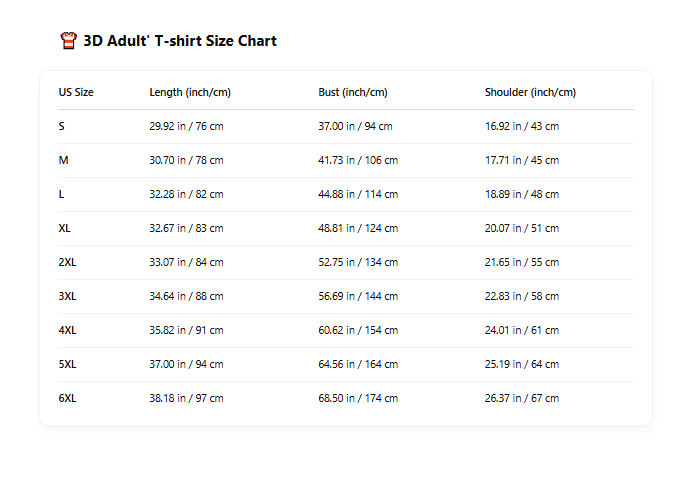
Task: Click the Bust (inch/cm) column header
Action: (x=353, y=92)
